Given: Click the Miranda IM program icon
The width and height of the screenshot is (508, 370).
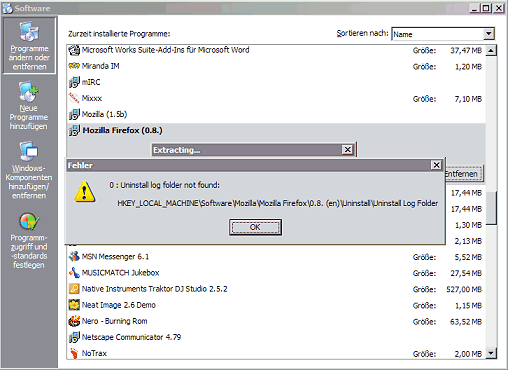Looking at the screenshot, I should pos(74,66).
